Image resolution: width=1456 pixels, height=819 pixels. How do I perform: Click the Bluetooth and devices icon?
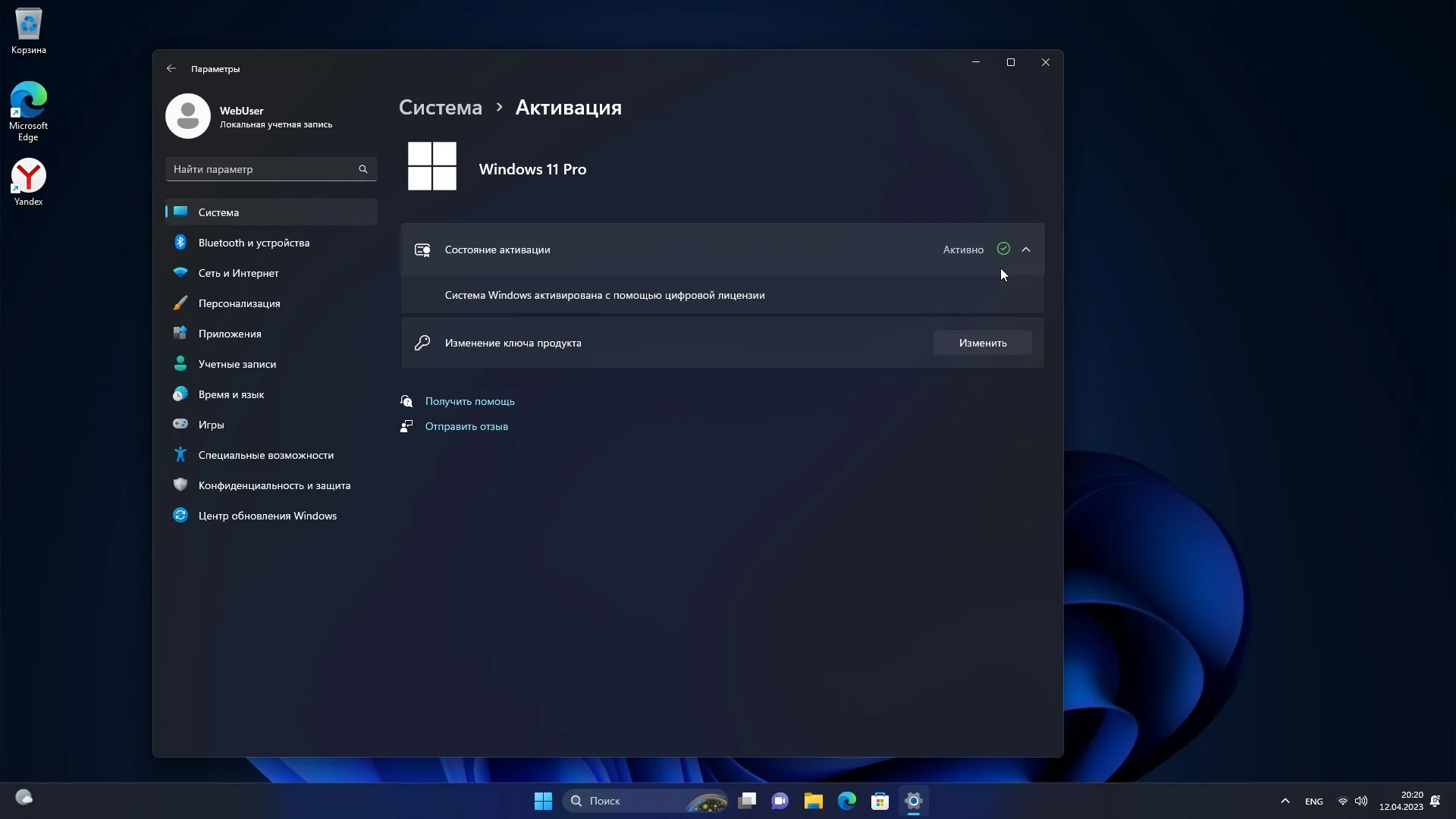pyautogui.click(x=180, y=243)
